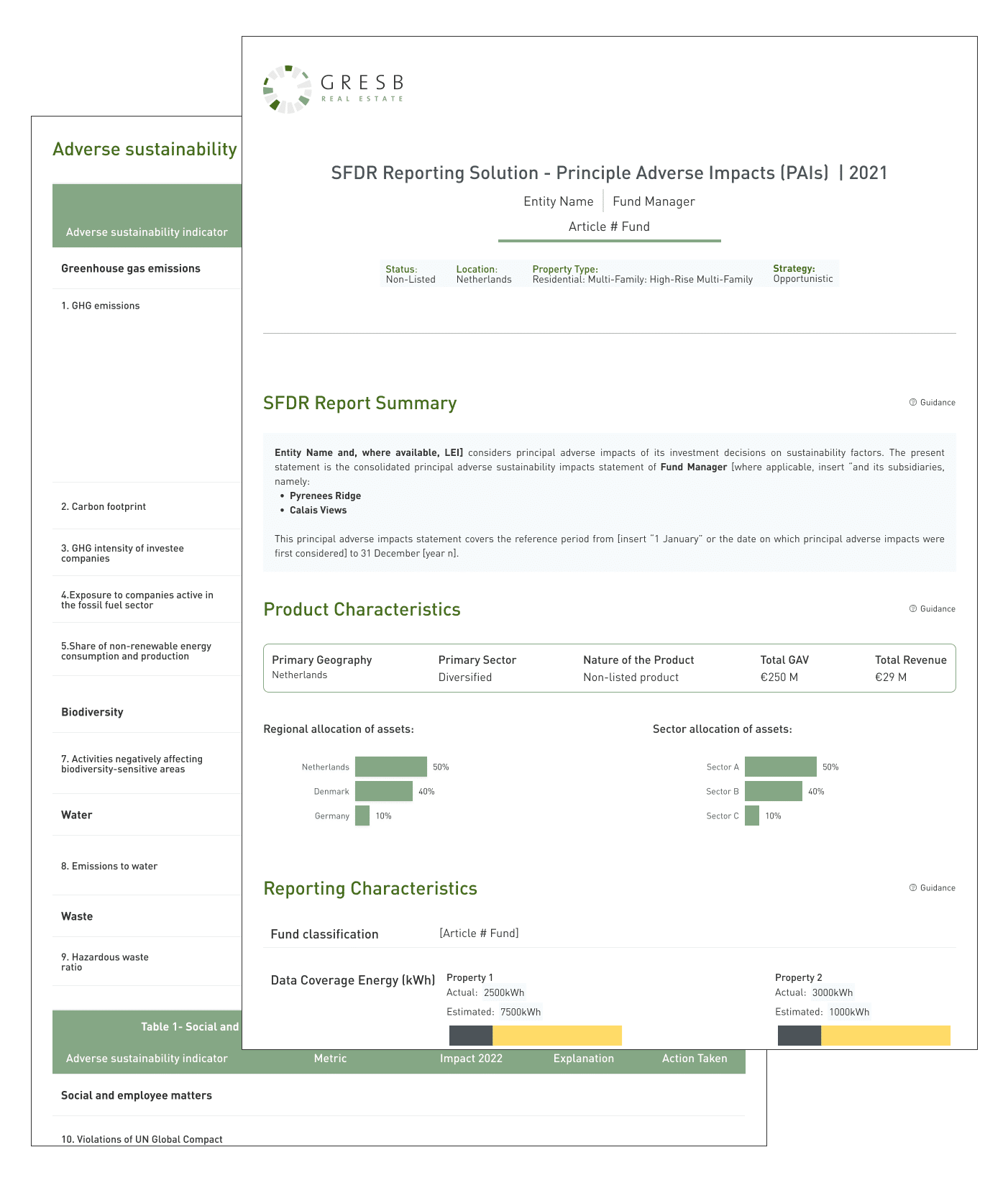Click the Status Non-Listed field
The width and height of the screenshot is (1008, 1183).
[411, 274]
